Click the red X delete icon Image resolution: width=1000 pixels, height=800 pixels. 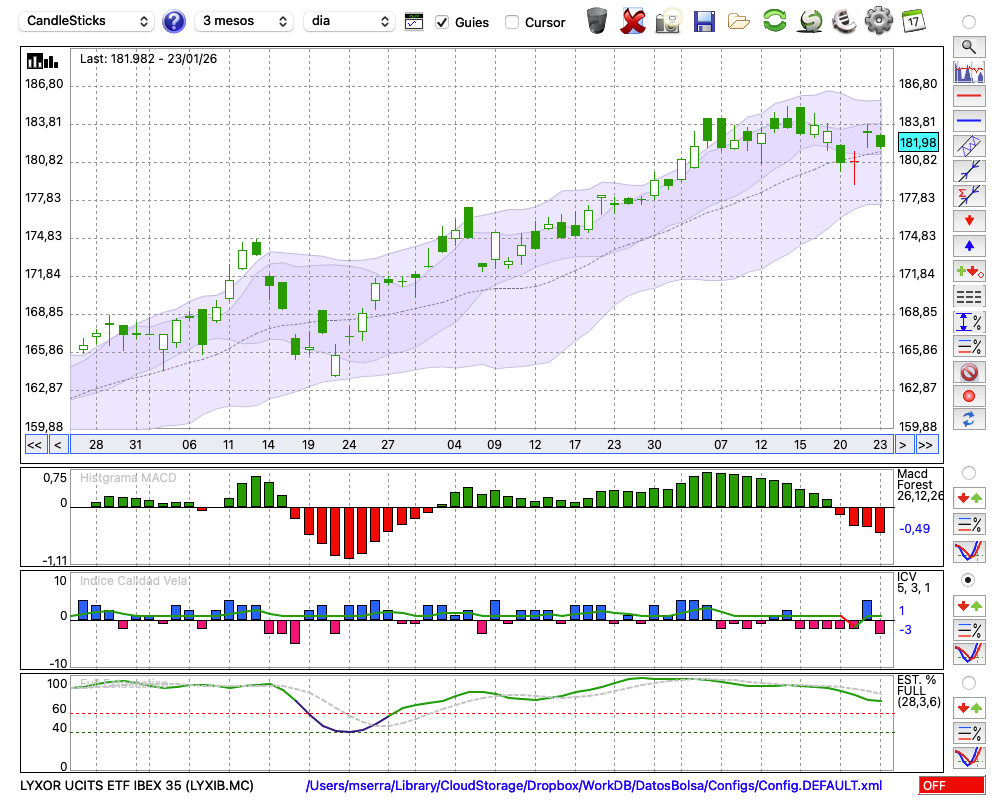point(633,21)
